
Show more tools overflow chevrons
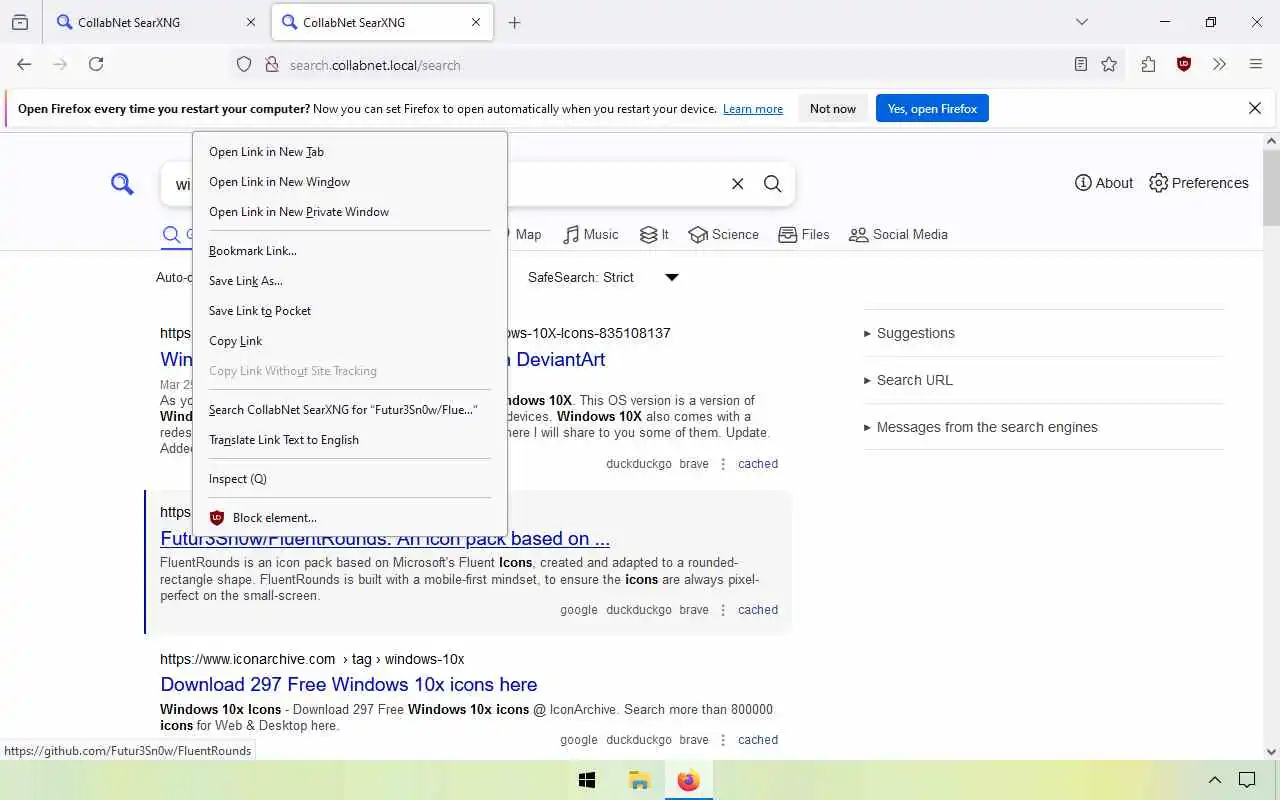1219,64
